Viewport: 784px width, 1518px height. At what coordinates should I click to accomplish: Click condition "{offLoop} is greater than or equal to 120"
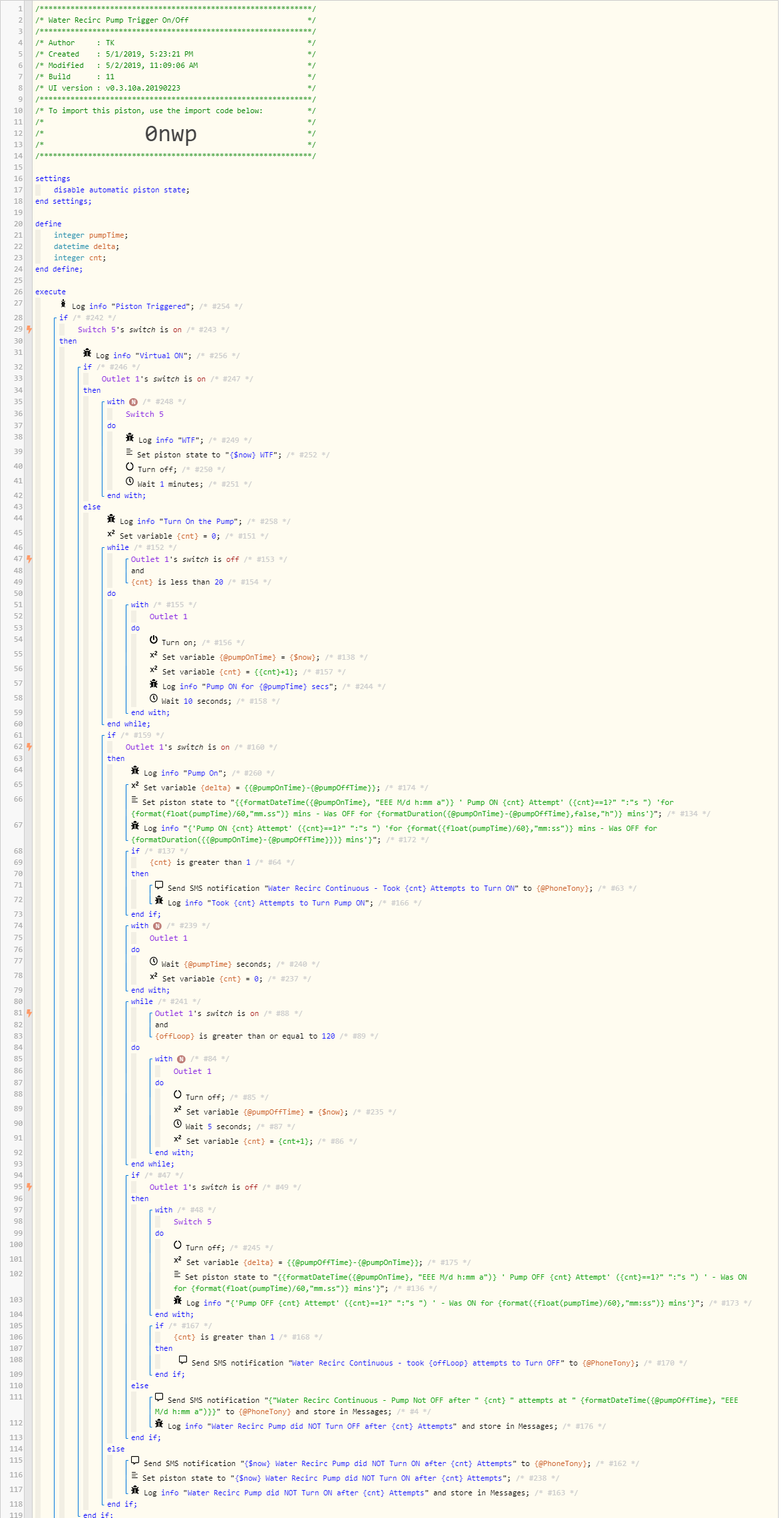tap(245, 1036)
